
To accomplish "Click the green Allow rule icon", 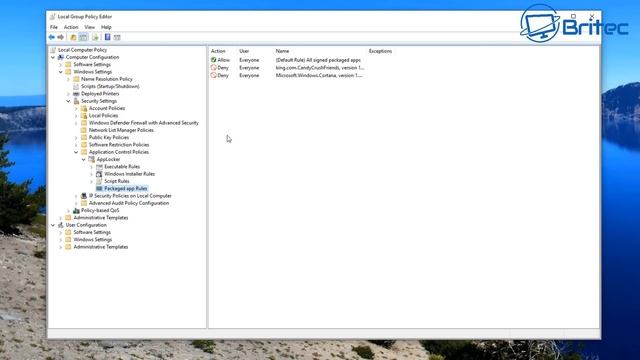I will [x=213, y=60].
